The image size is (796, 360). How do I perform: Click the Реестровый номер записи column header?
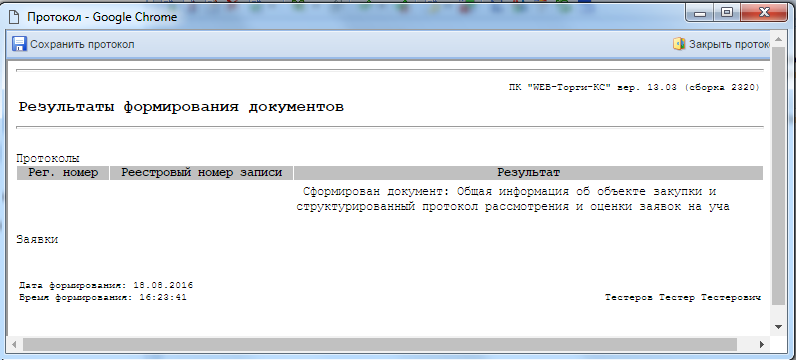[x=202, y=173]
